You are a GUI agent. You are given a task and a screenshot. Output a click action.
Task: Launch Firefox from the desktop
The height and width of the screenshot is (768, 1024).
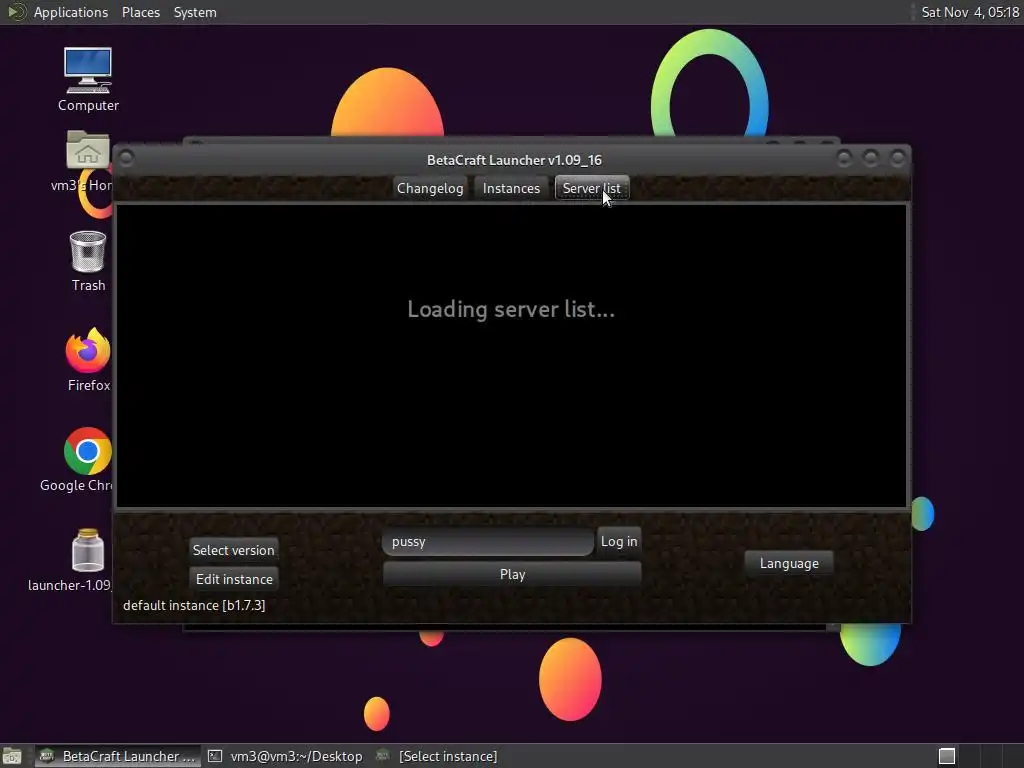click(88, 359)
